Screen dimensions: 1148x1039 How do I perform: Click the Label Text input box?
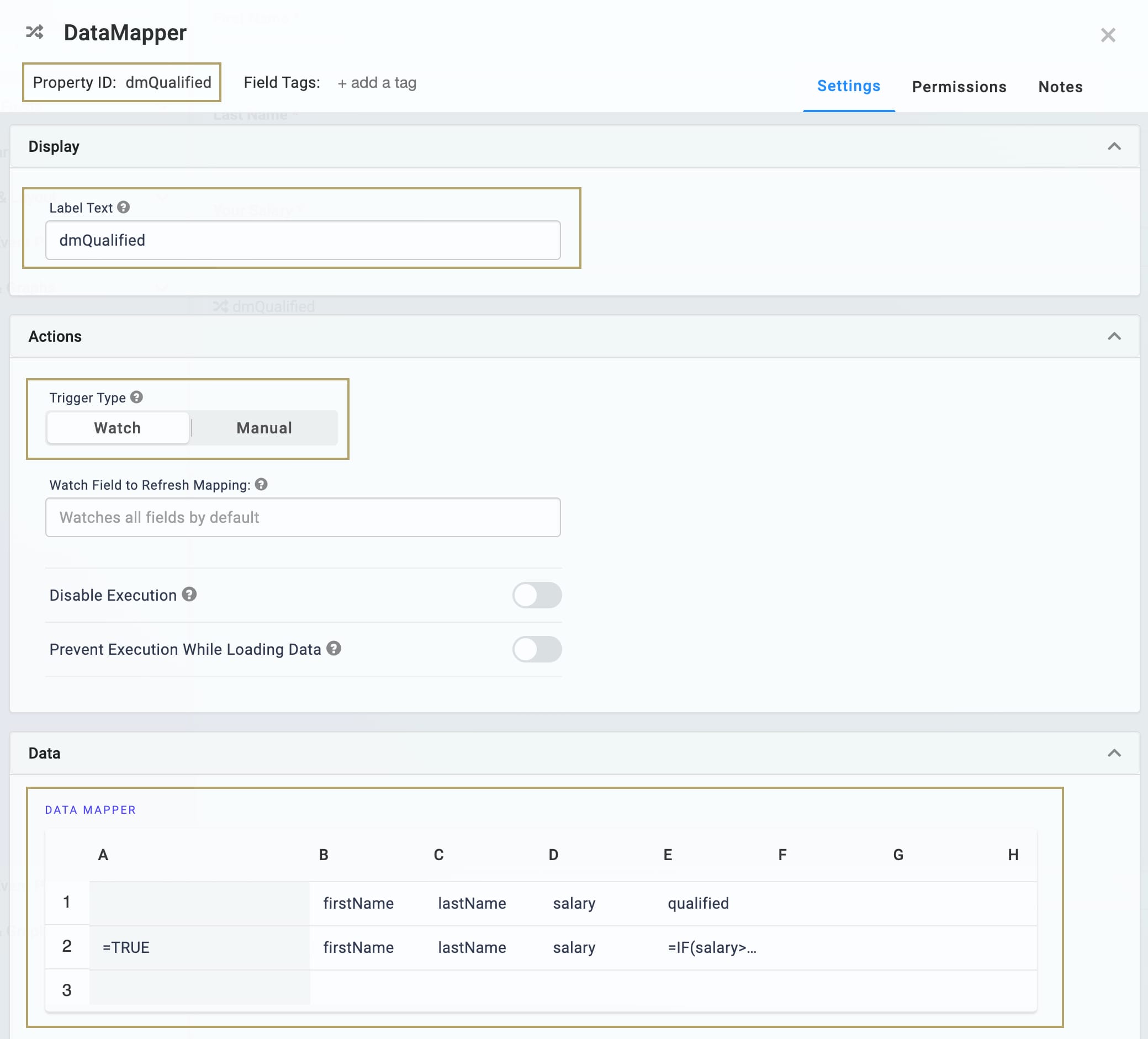pos(303,240)
